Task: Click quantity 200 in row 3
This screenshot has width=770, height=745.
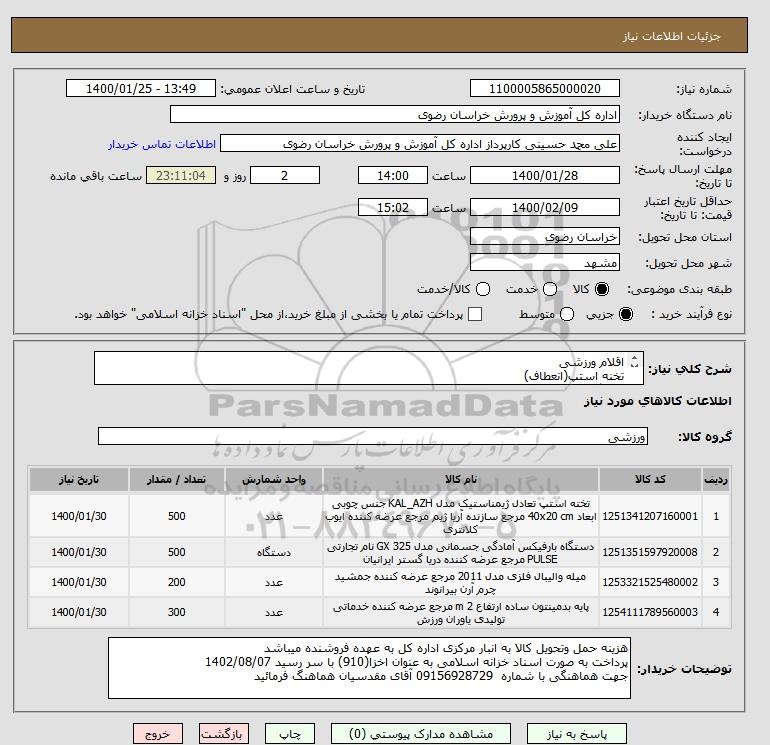Action: pyautogui.click(x=176, y=582)
